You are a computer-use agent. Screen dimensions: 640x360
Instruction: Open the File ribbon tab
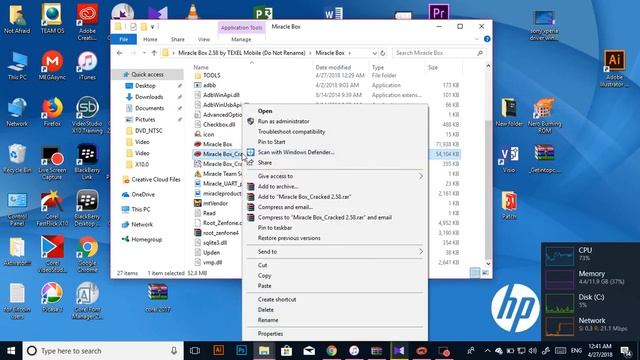(x=124, y=39)
